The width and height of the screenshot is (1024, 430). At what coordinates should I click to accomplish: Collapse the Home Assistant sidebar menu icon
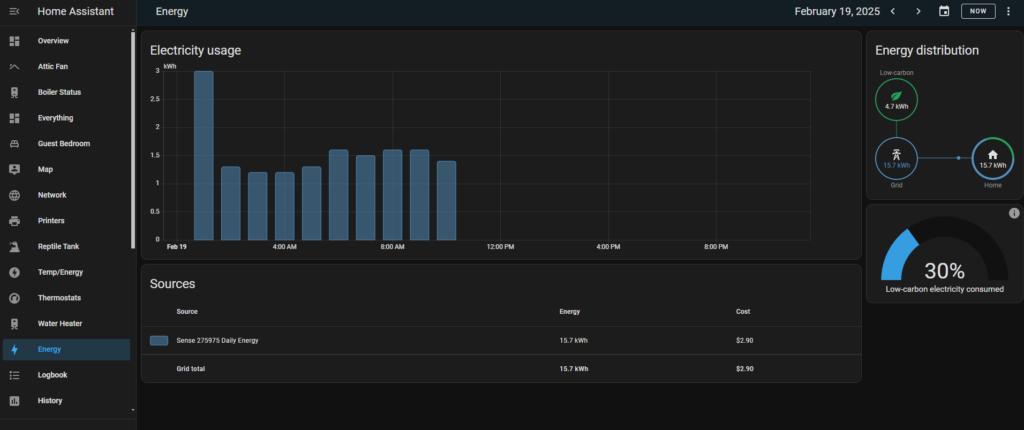tap(14, 12)
